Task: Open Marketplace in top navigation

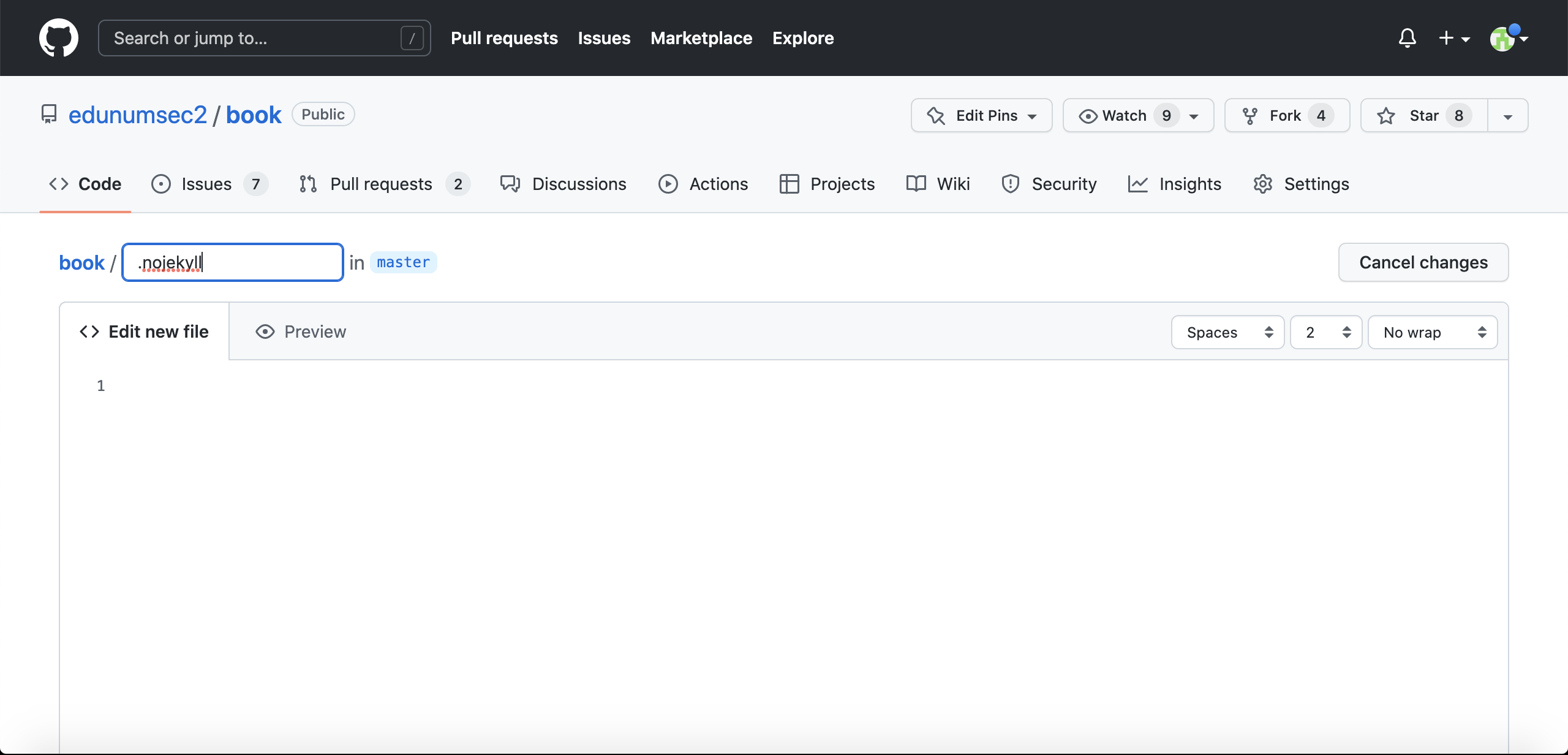Action: [x=701, y=38]
